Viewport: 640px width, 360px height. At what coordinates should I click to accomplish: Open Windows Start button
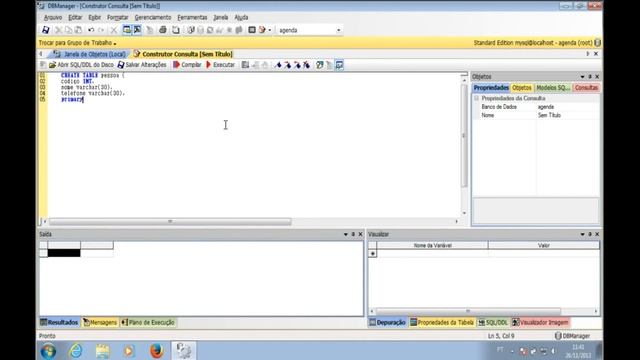pos(48,351)
